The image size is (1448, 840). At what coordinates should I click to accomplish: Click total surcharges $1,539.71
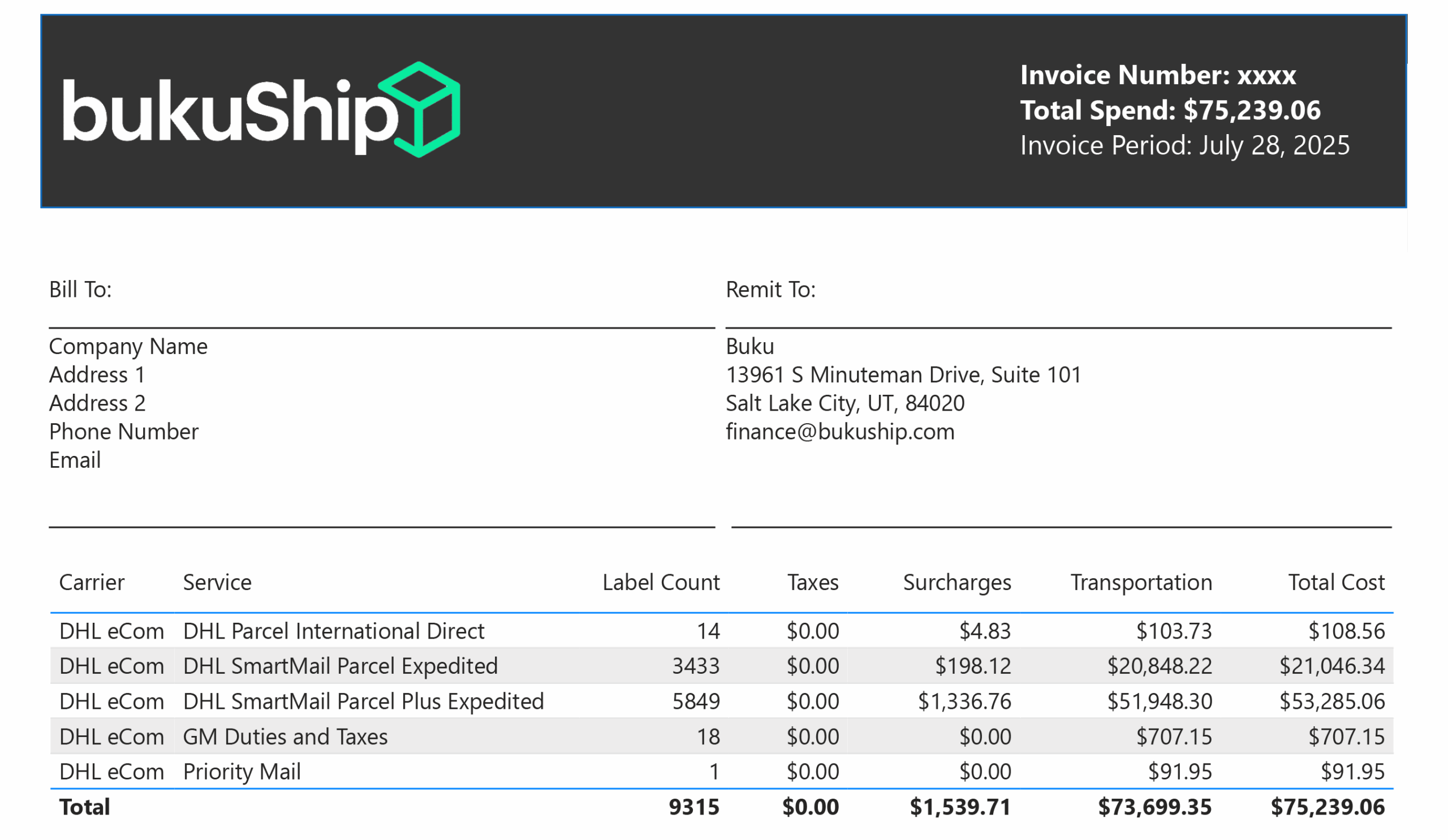coord(960,808)
